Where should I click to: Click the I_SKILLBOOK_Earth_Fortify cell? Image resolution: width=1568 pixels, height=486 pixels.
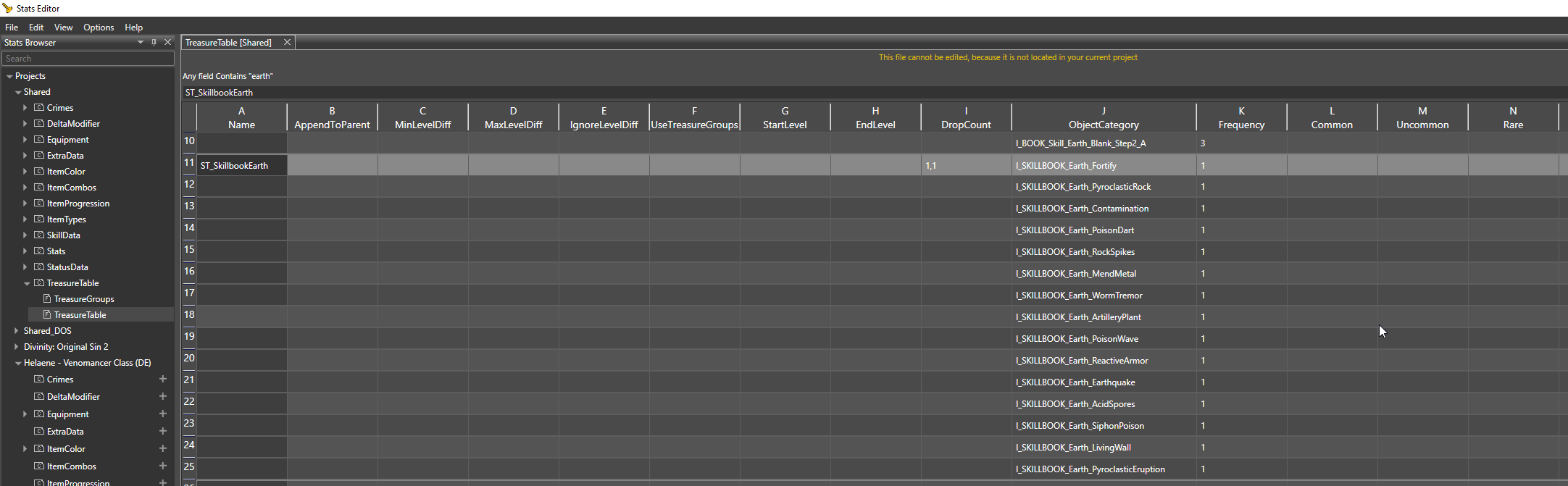tap(1104, 165)
